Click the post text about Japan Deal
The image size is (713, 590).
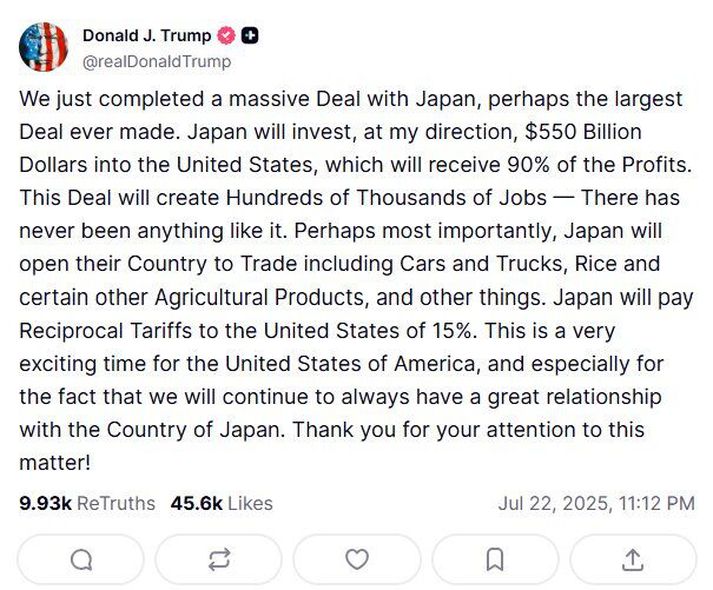356,280
